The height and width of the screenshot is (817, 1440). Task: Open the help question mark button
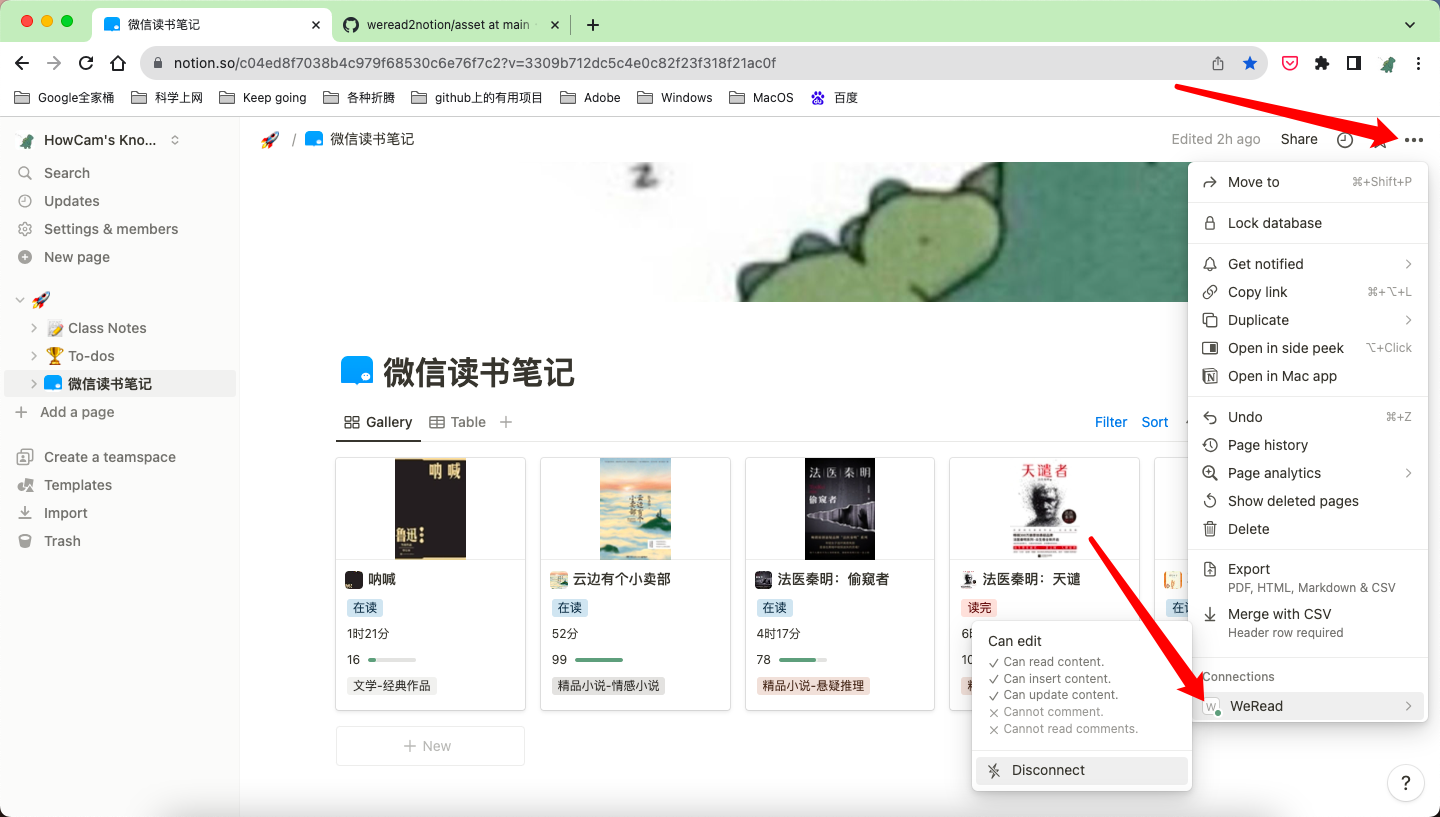pyautogui.click(x=1405, y=783)
